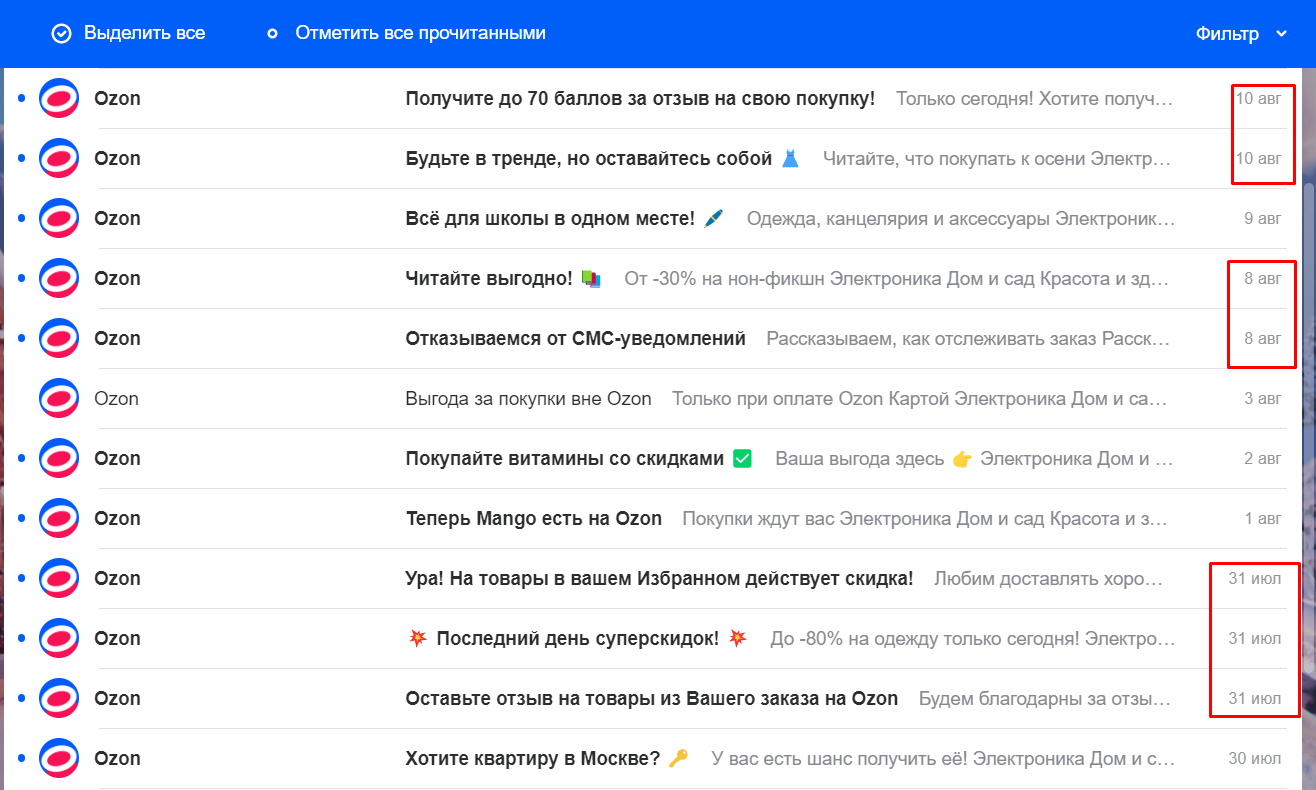Open 'Оставьте отзыв на товары из Вашего заказа' subject
This screenshot has width=1316, height=790.
coord(652,698)
